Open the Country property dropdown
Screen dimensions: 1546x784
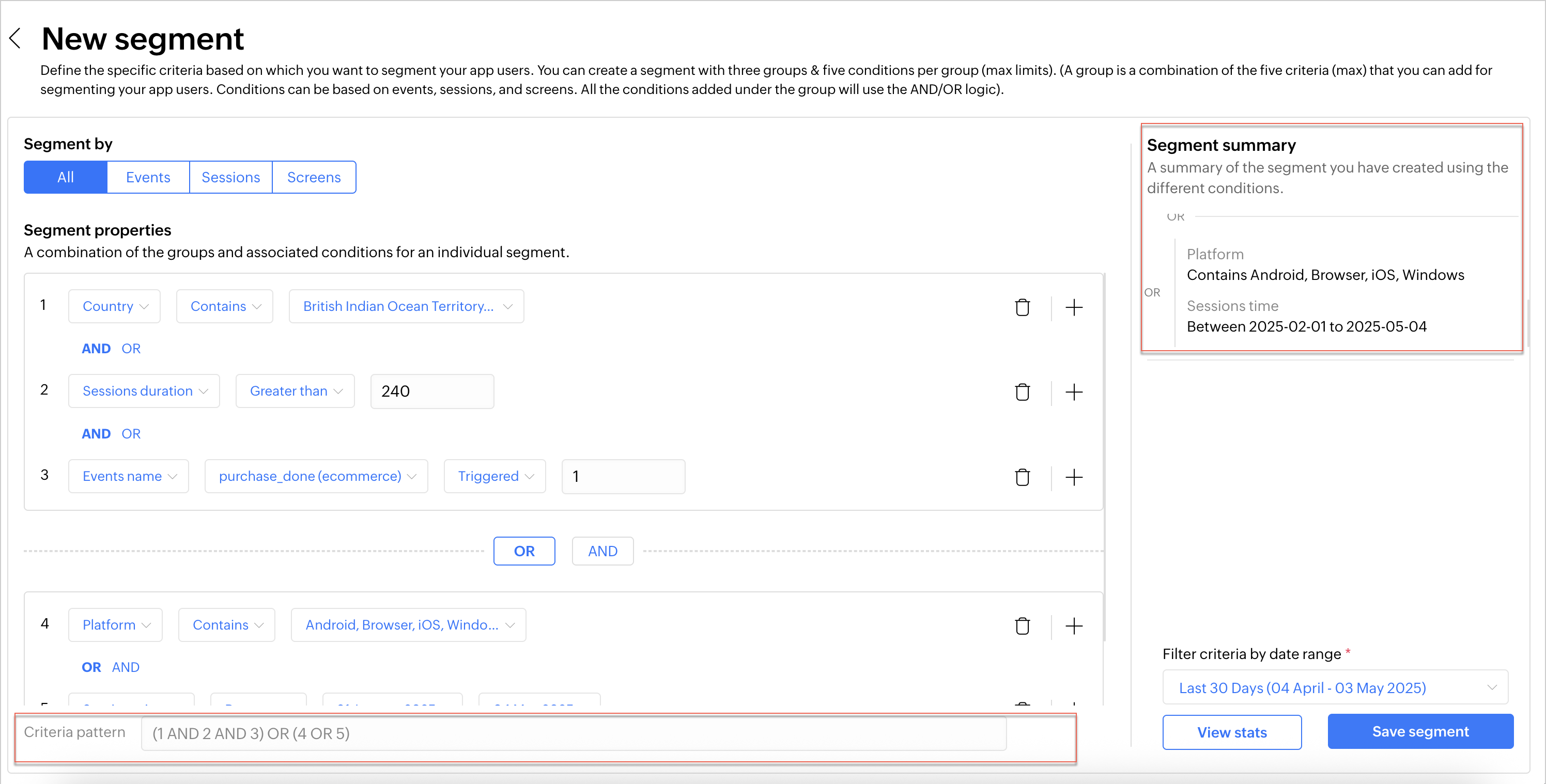tap(115, 306)
